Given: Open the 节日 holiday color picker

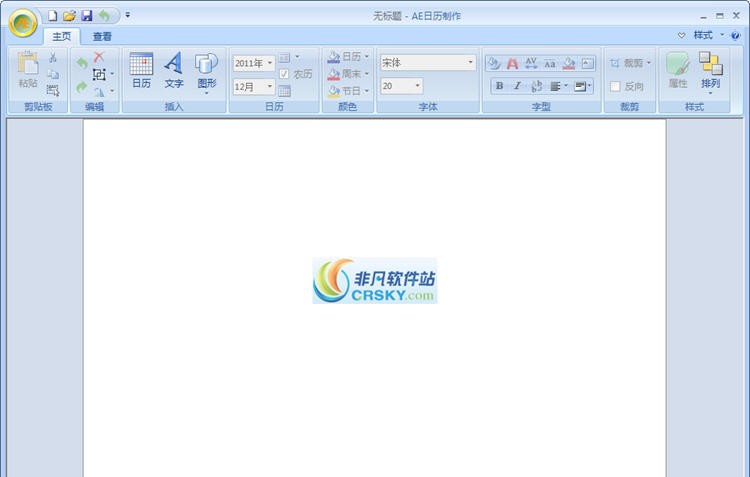Looking at the screenshot, I should 348,90.
